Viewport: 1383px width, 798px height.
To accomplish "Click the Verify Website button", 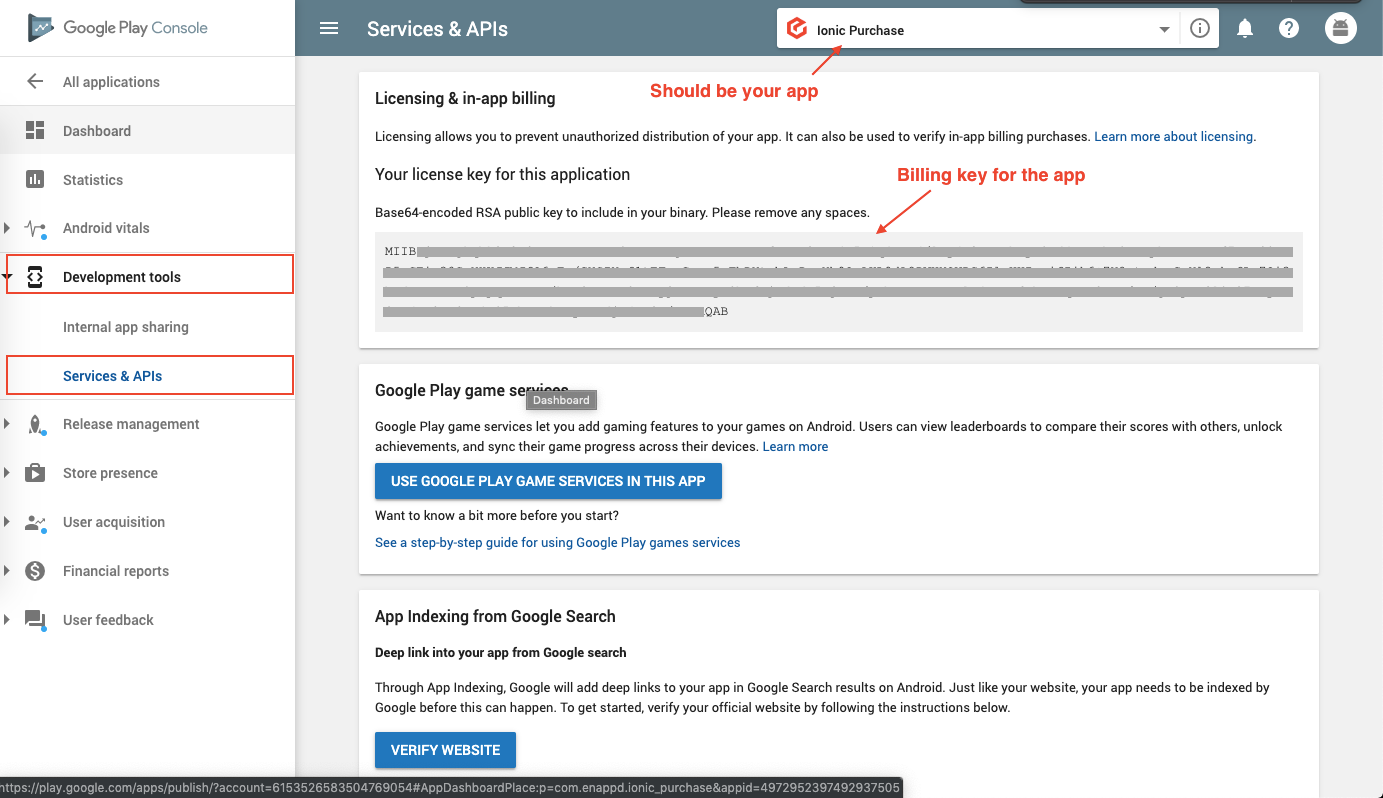I will tap(445, 750).
